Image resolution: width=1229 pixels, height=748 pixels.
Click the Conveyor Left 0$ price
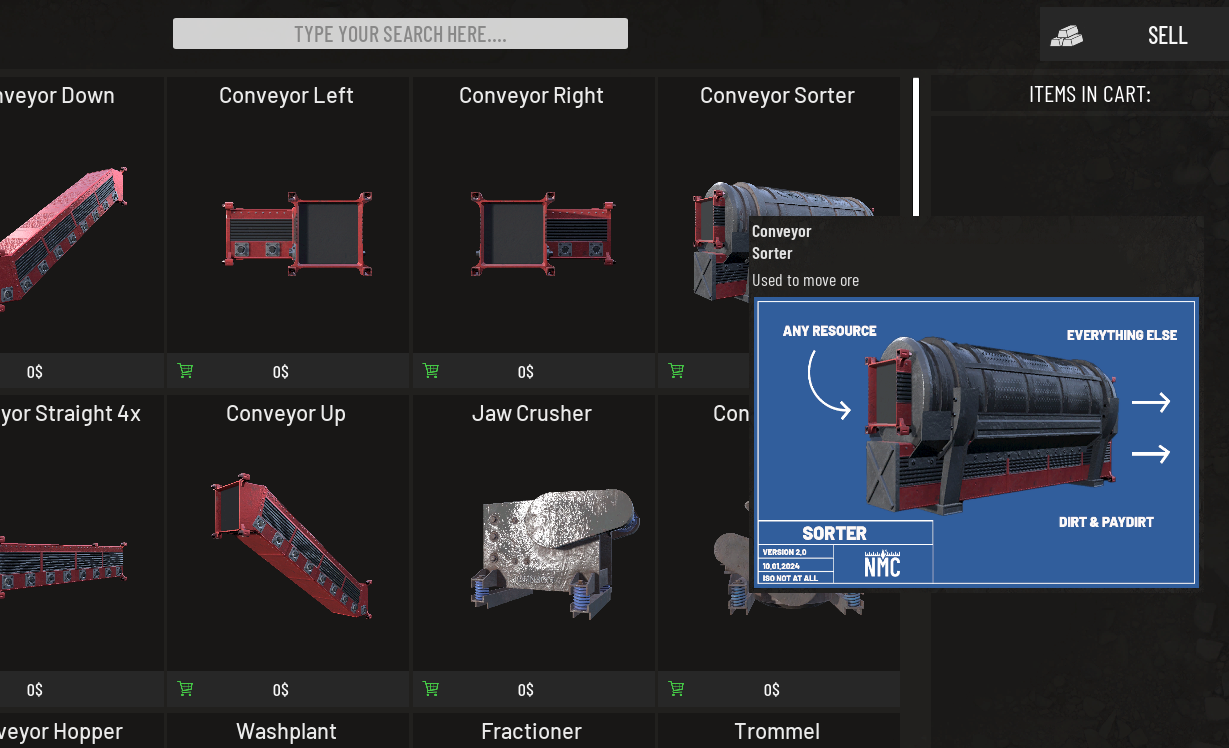point(281,372)
